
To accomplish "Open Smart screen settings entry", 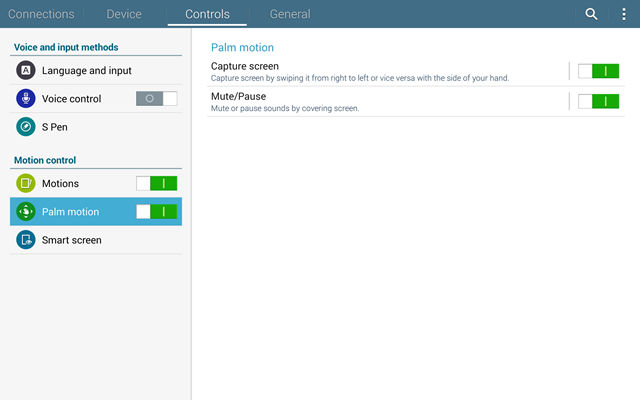I will (x=96, y=240).
